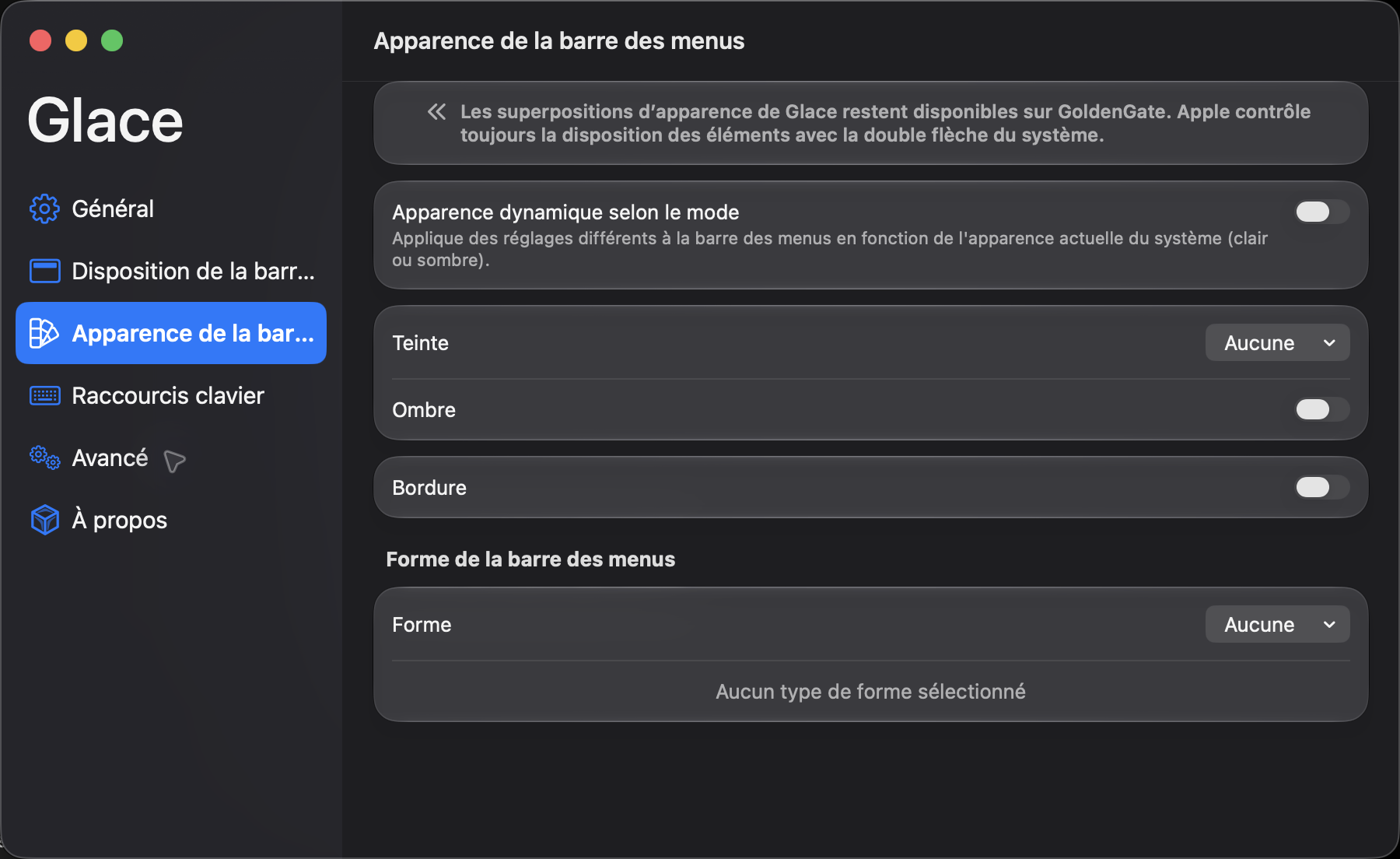Click the keyboard icon for Raccourcis clavier
The image size is (1400, 859).
pos(44,395)
